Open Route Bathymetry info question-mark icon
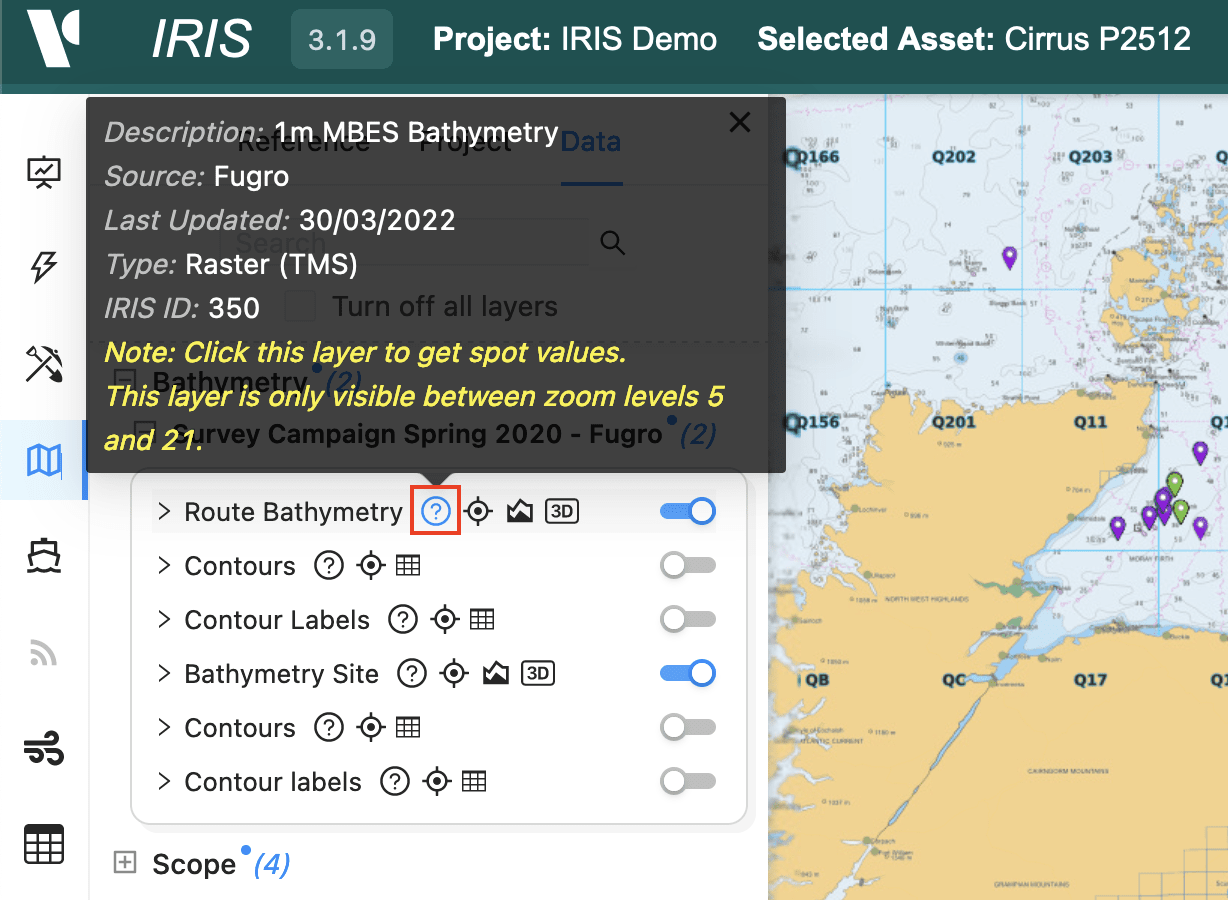1228x900 pixels. tap(436, 512)
